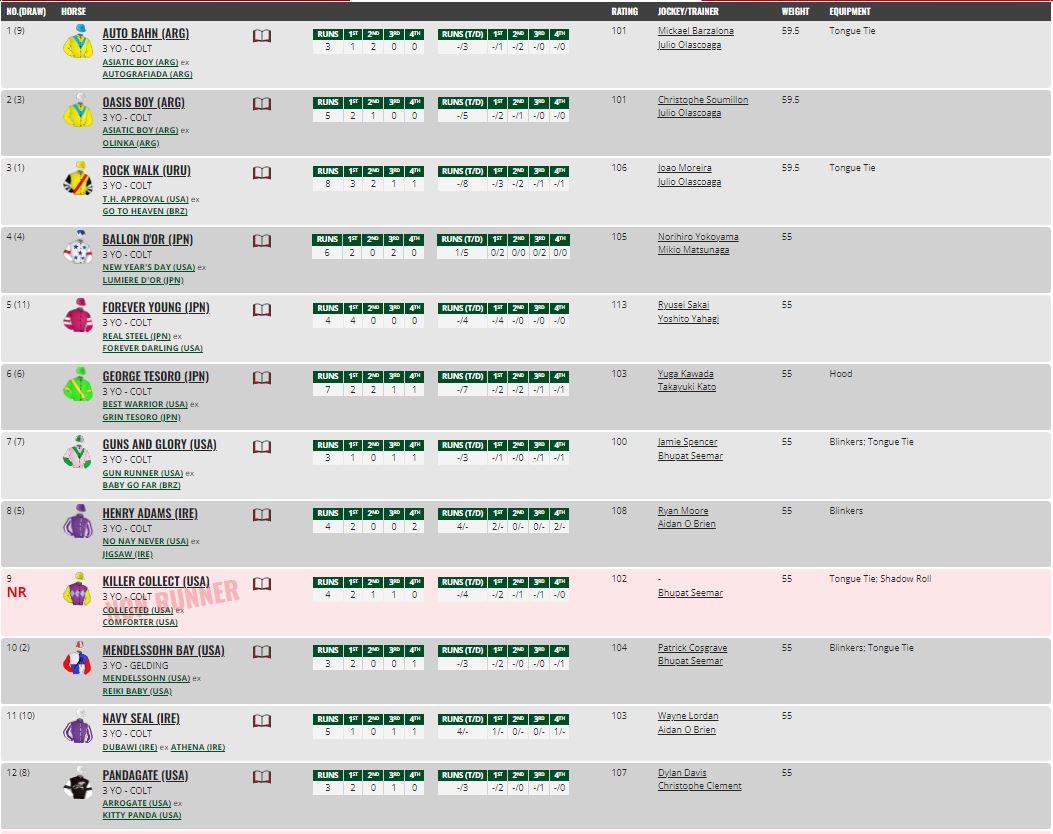Click the RATING column header

point(625,11)
